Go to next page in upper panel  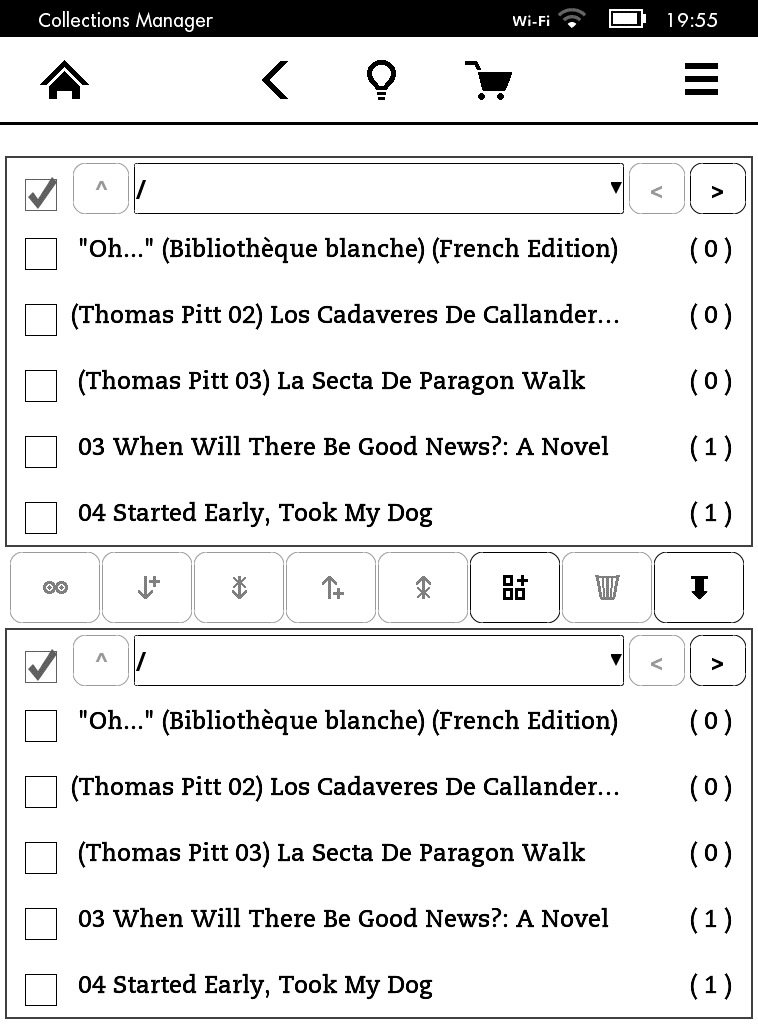click(717, 189)
